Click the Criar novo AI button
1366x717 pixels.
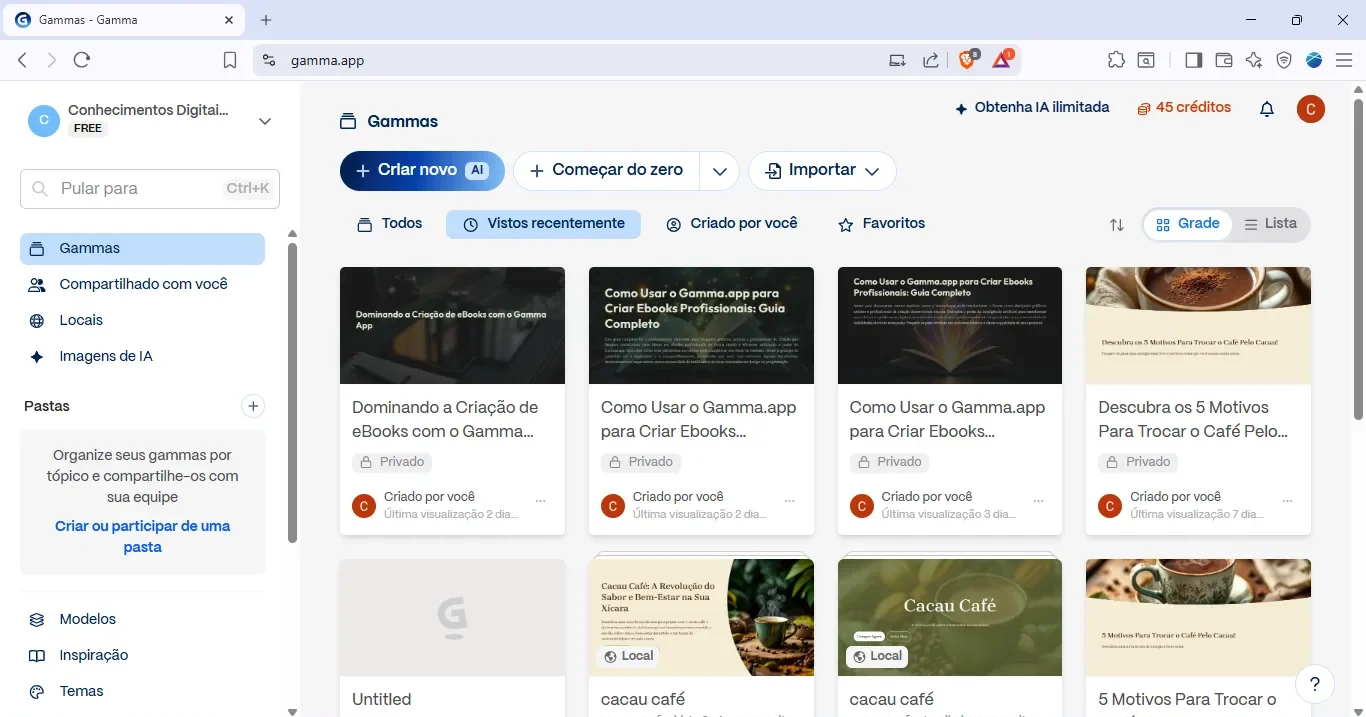422,171
